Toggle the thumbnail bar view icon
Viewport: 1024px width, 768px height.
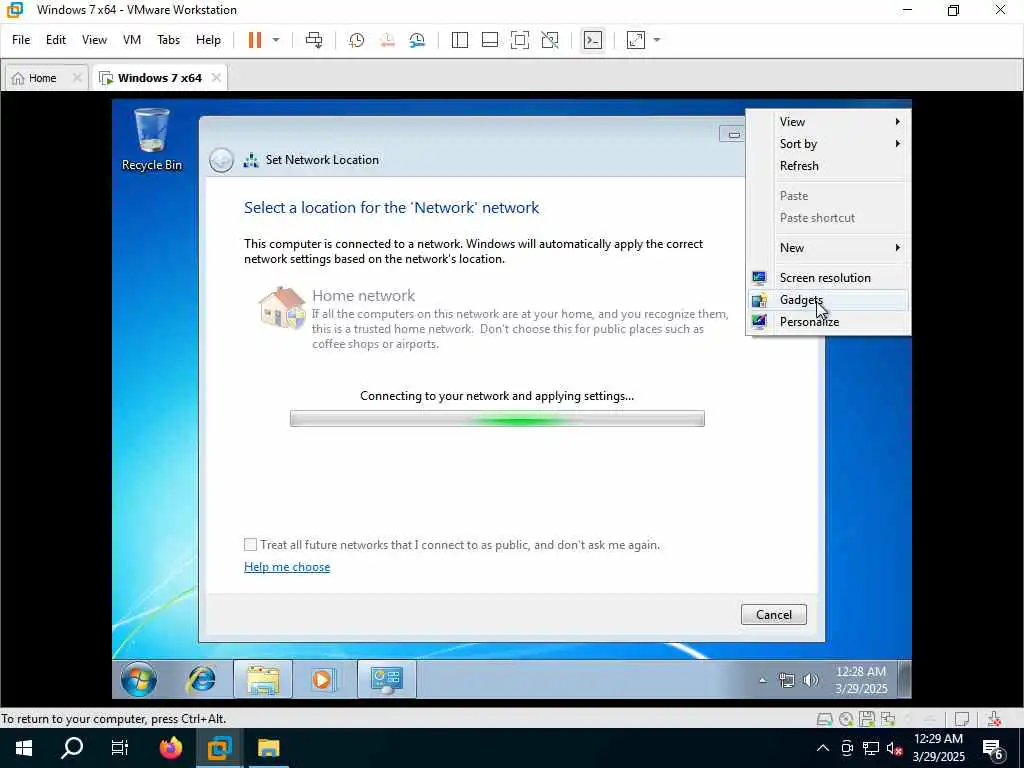[490, 40]
